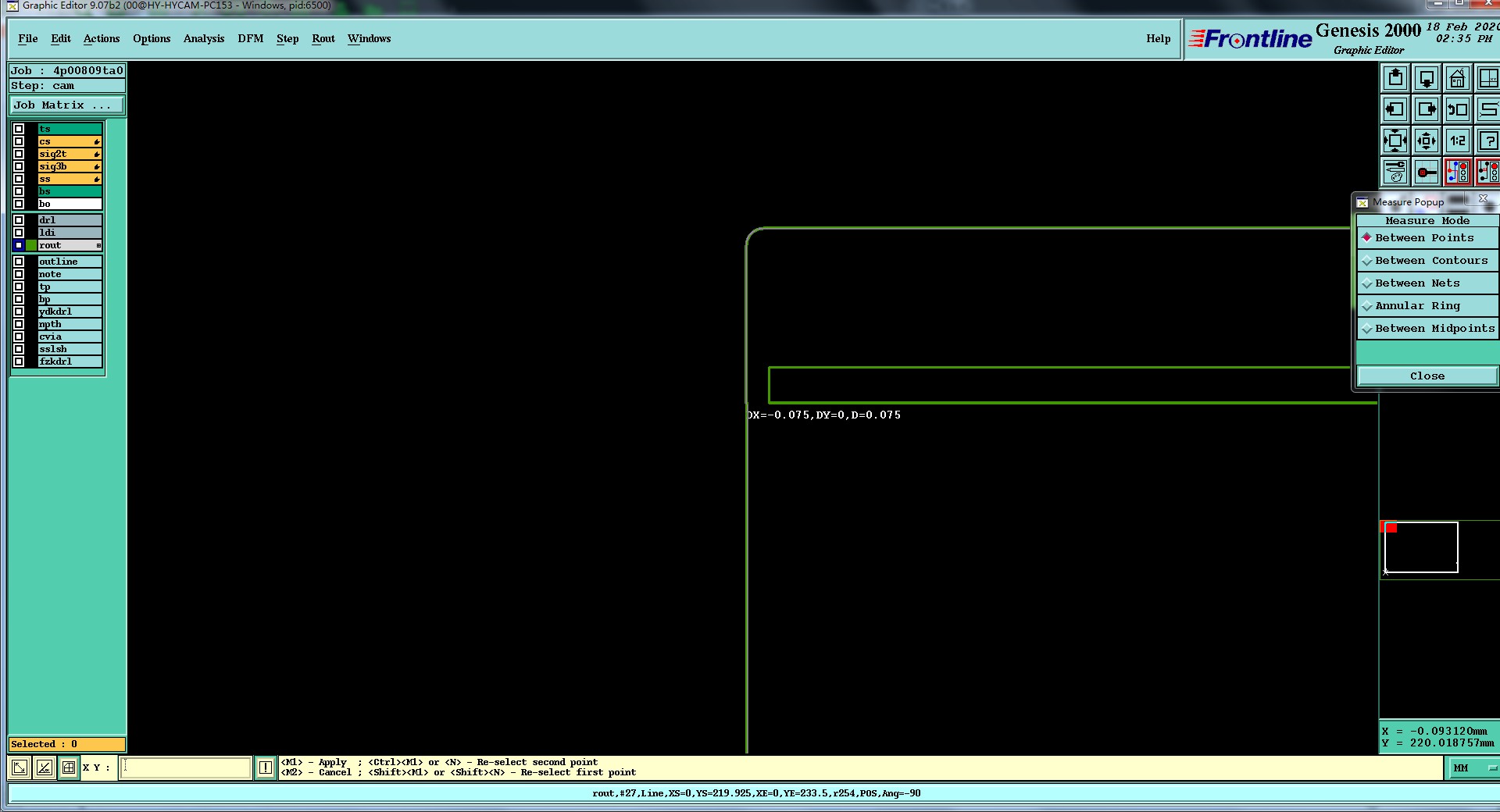Click the snap to grid point icon

pyautogui.click(x=1427, y=172)
